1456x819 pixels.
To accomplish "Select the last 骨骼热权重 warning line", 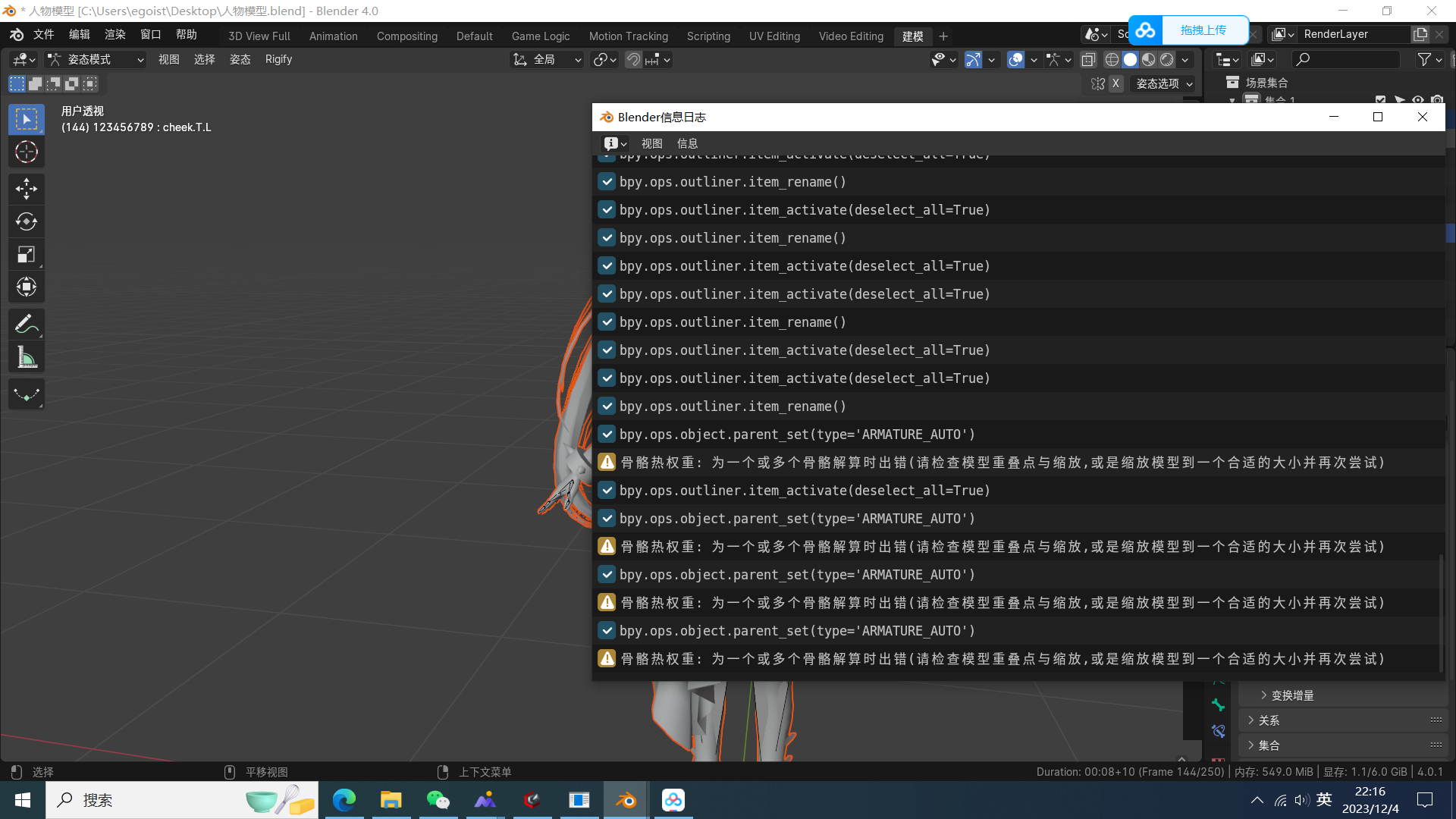I will click(x=1018, y=659).
